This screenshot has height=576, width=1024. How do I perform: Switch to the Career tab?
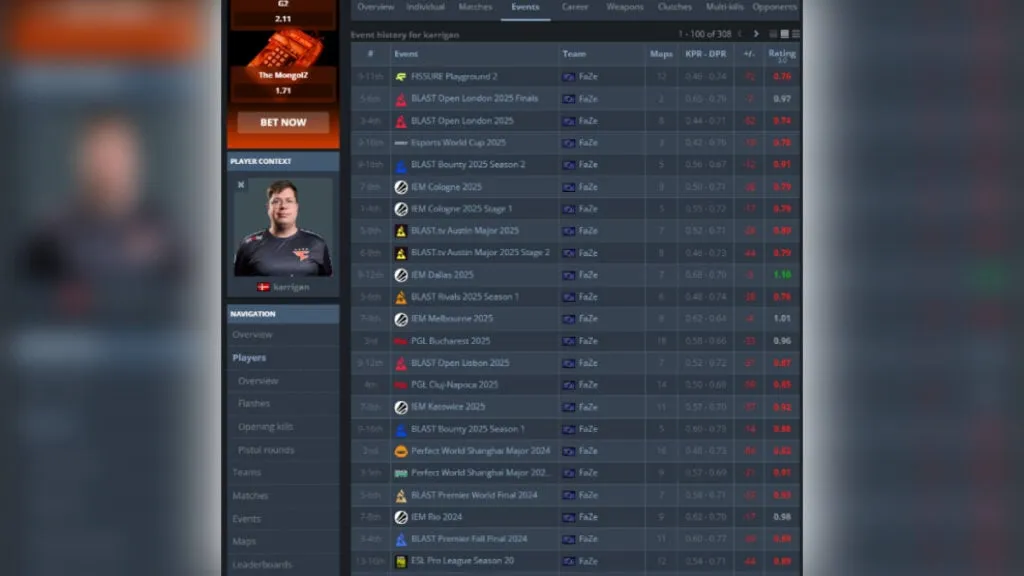pyautogui.click(x=575, y=7)
